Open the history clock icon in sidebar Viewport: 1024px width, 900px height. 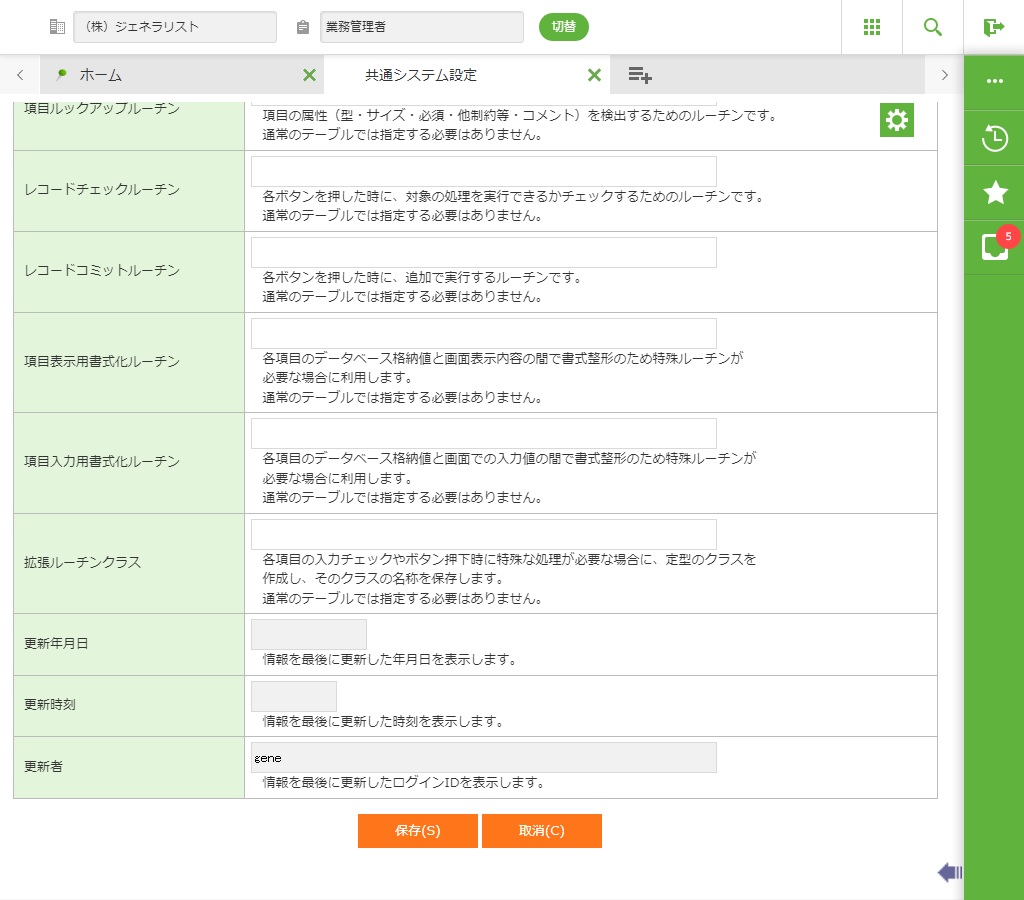pyautogui.click(x=995, y=138)
